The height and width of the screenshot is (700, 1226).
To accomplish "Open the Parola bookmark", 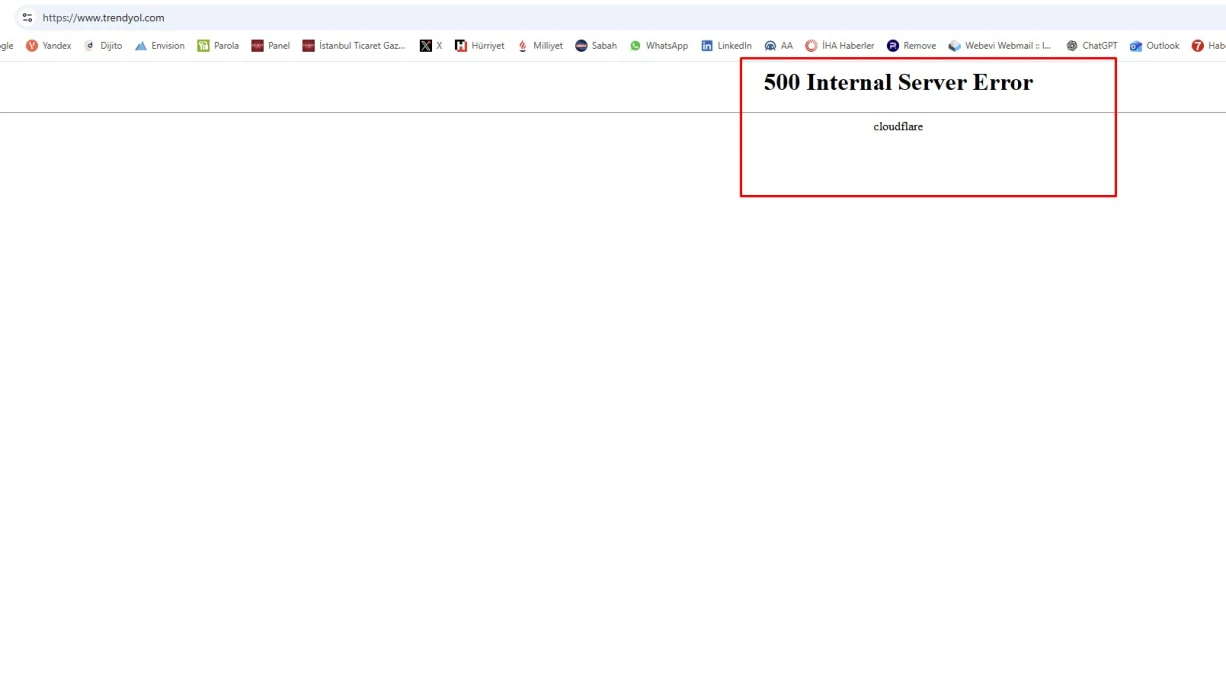I will point(218,46).
